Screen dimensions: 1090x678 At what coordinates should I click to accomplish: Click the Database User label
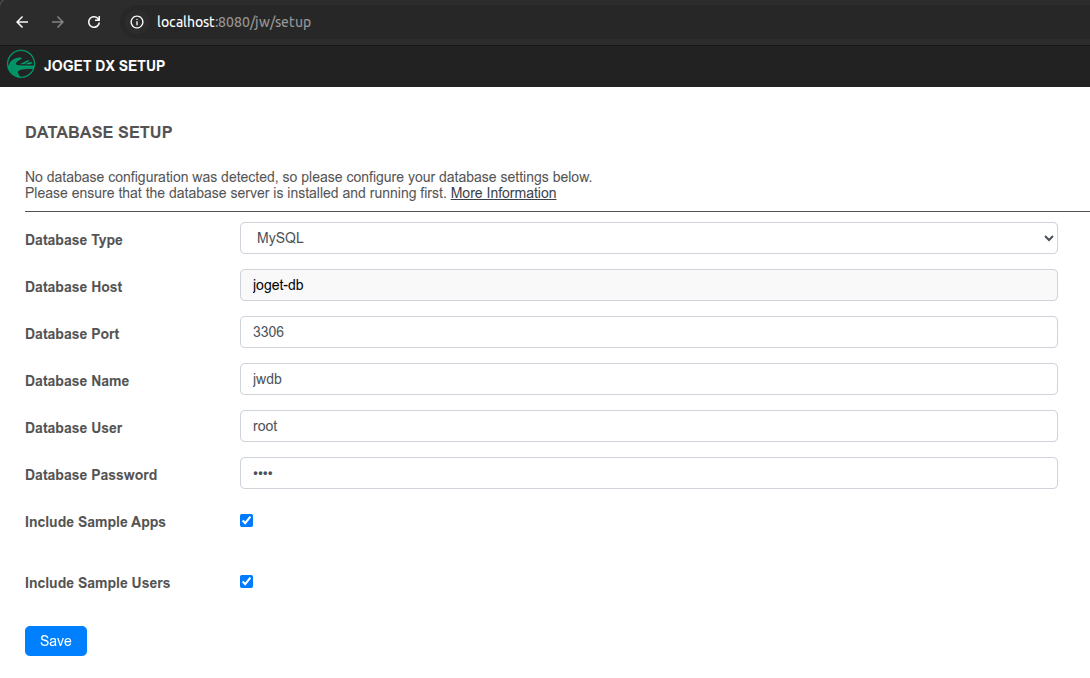[74, 428]
